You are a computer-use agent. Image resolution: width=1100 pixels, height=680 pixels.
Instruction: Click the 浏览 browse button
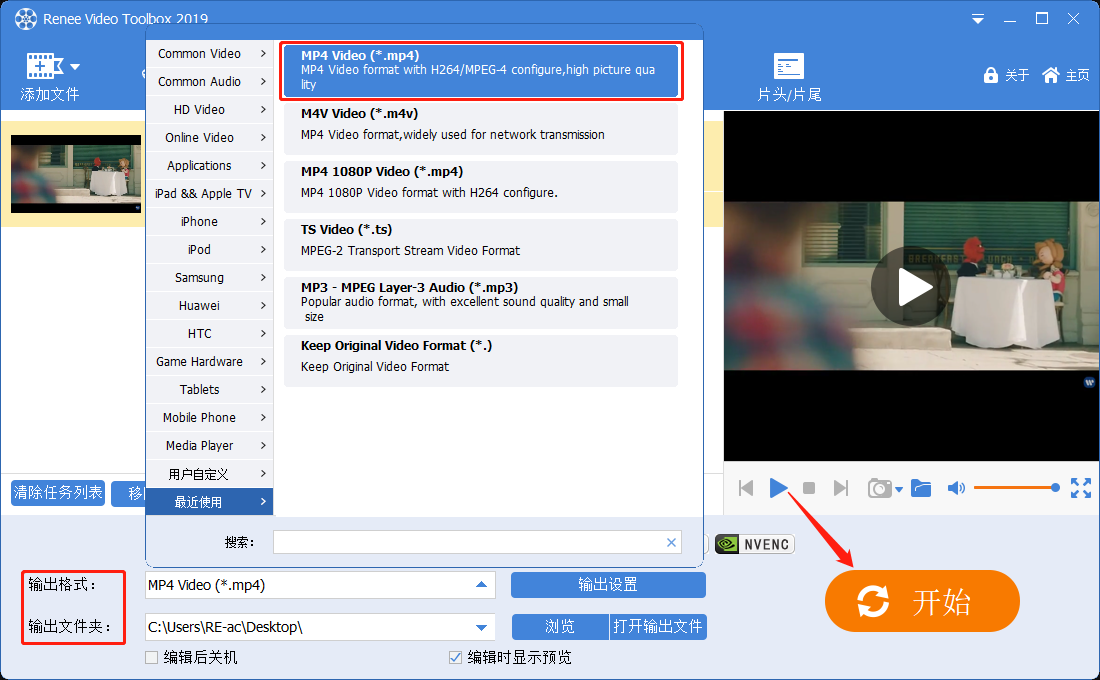click(560, 627)
